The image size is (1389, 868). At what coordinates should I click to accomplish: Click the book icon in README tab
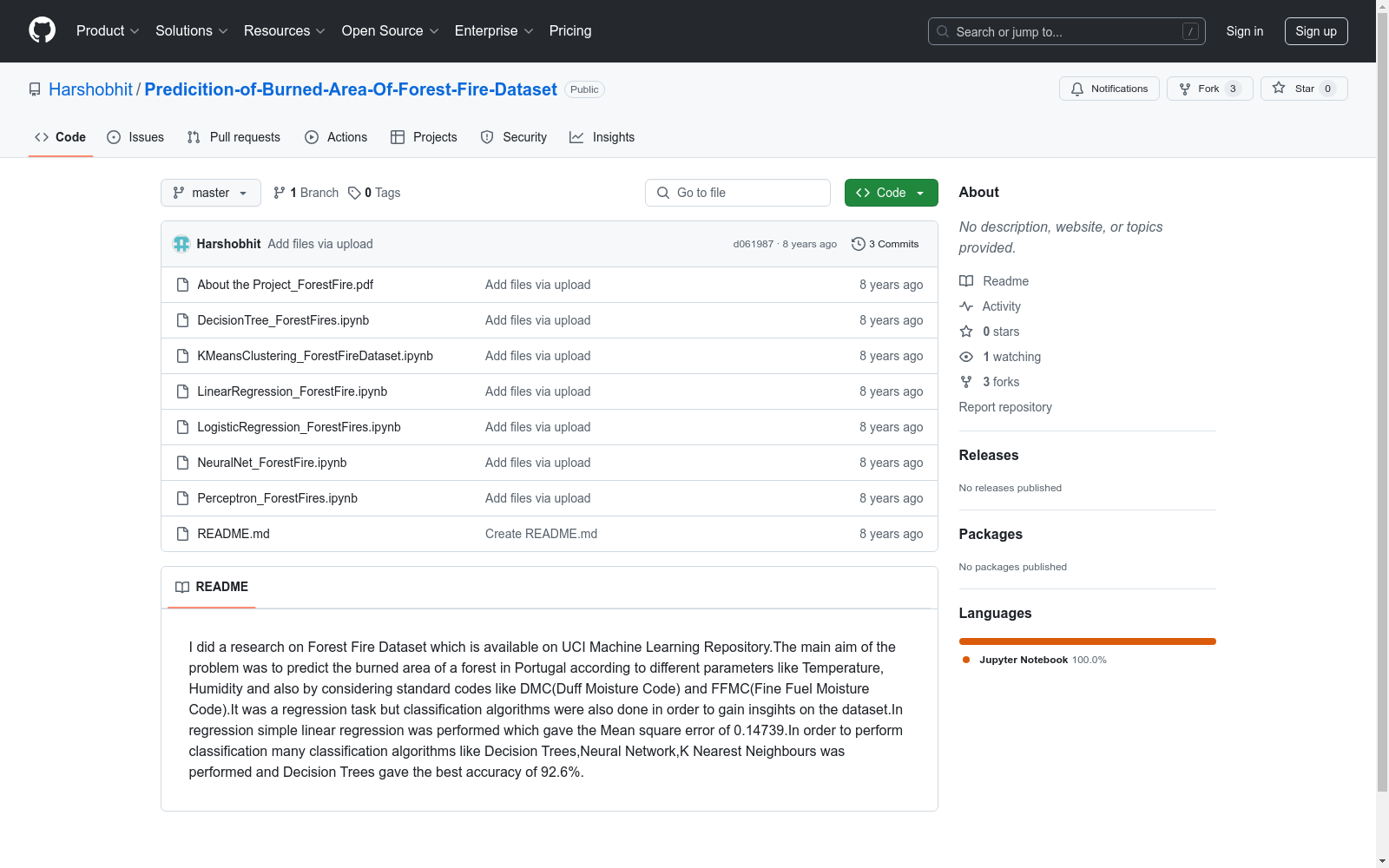point(182,587)
